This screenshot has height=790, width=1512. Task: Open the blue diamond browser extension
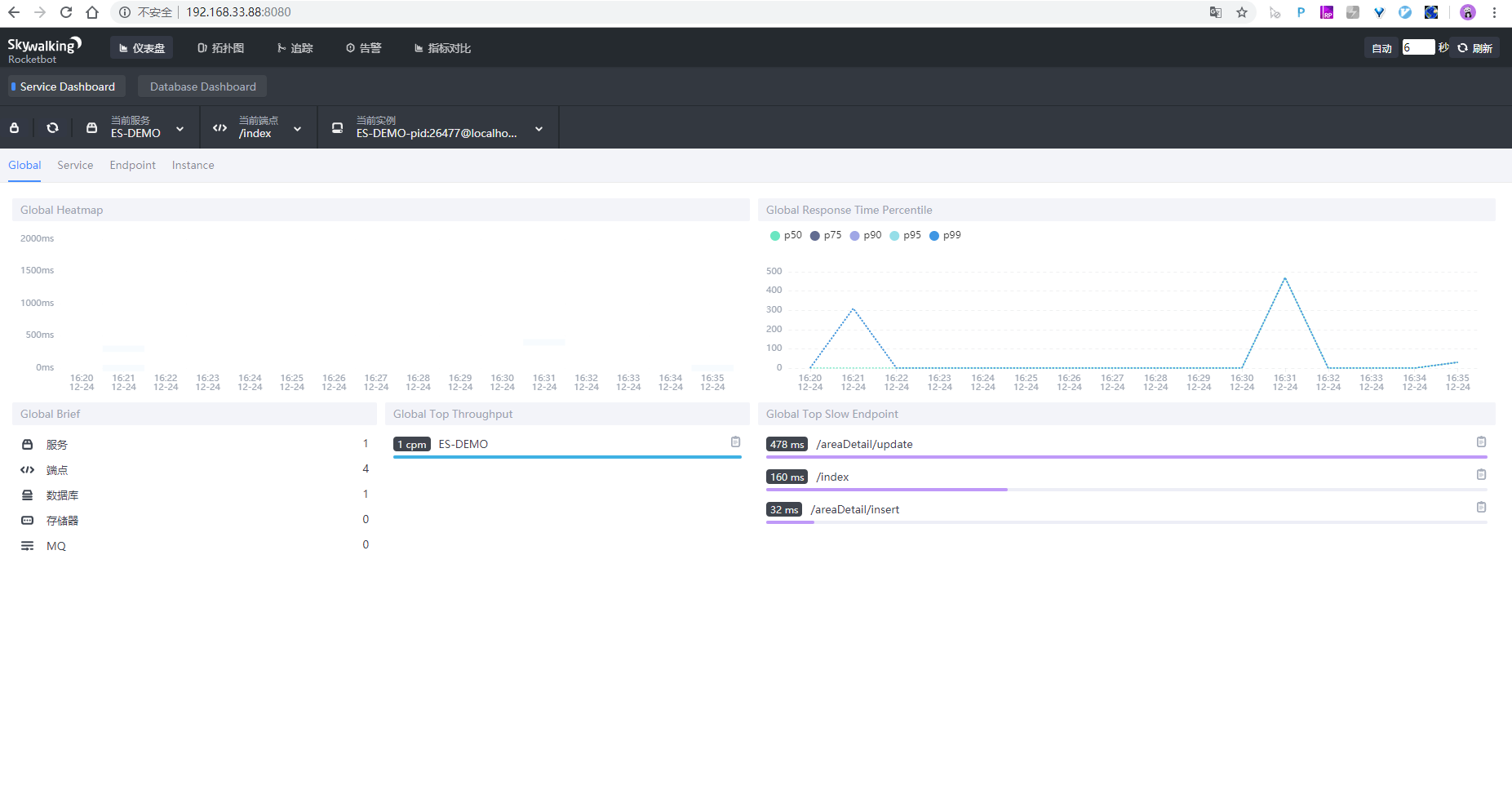[x=1379, y=12]
